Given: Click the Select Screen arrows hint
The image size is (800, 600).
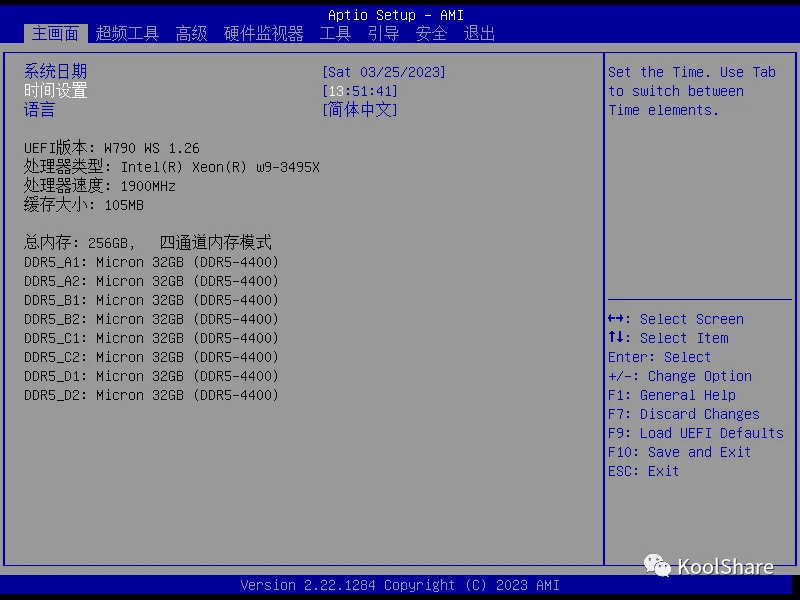Looking at the screenshot, I should coord(676,319).
